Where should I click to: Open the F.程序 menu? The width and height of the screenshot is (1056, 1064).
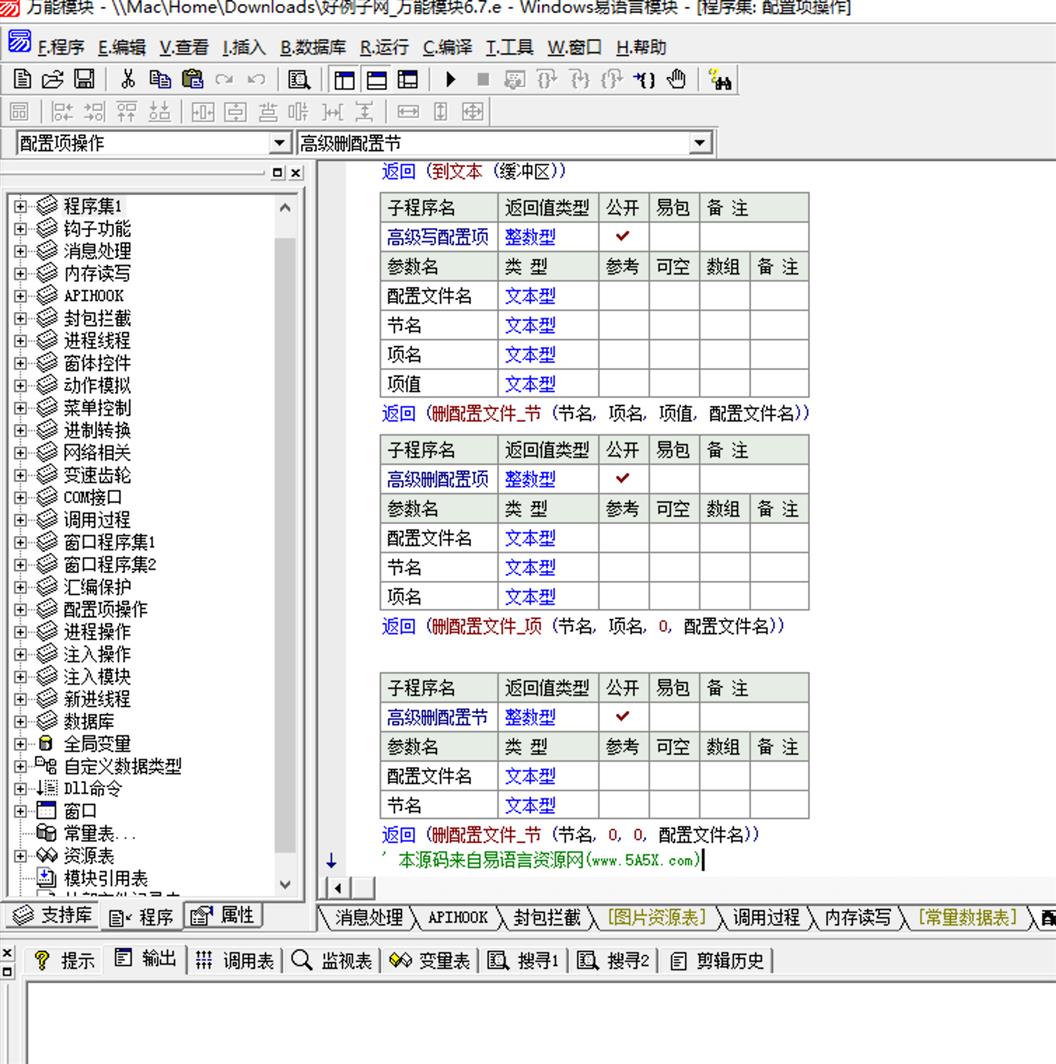point(61,48)
